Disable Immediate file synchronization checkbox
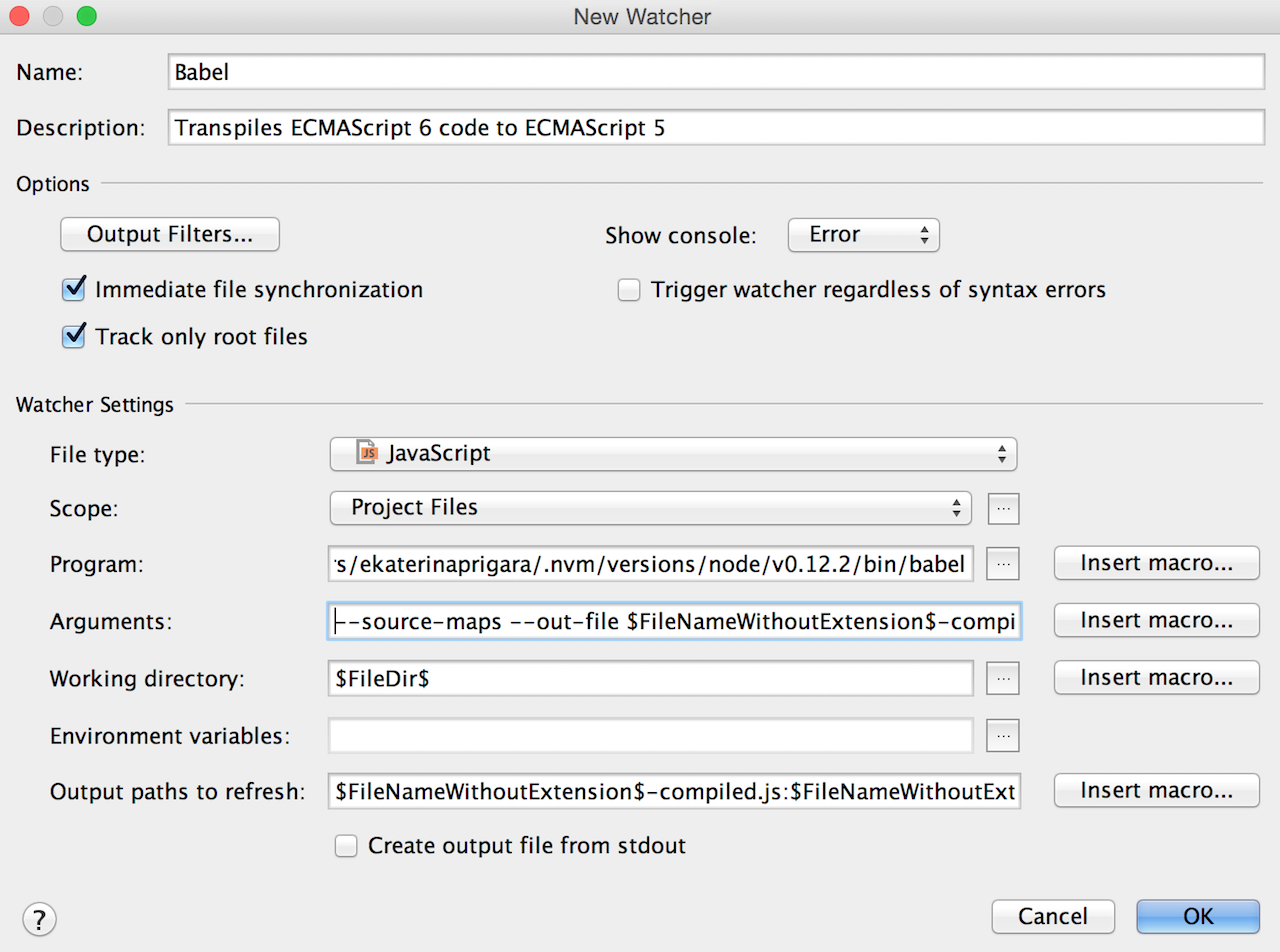The height and width of the screenshot is (952, 1280). pos(74,290)
